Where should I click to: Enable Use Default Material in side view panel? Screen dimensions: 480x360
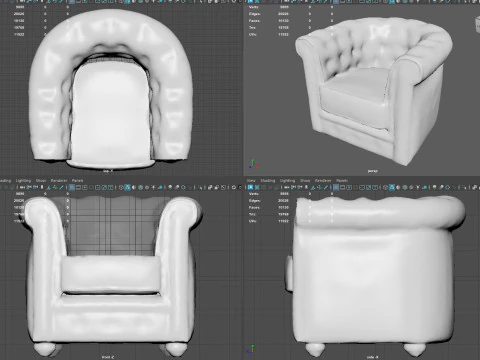point(398,187)
